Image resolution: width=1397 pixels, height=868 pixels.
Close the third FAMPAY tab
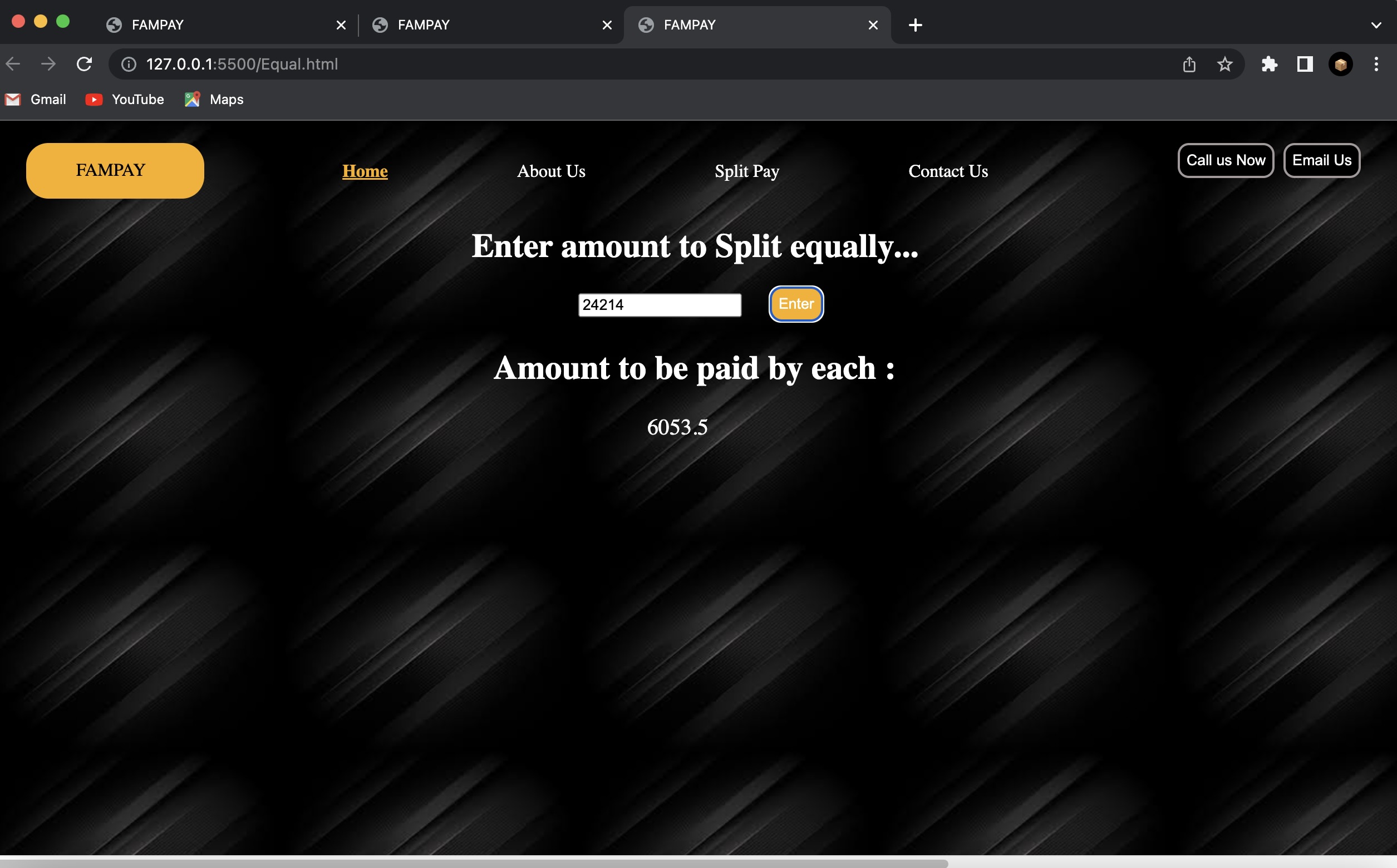pyautogui.click(x=873, y=25)
